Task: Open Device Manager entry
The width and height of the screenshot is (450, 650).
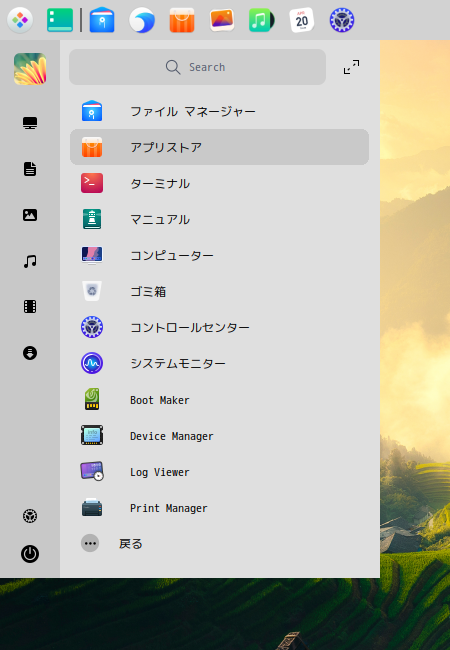Action: [x=219, y=436]
